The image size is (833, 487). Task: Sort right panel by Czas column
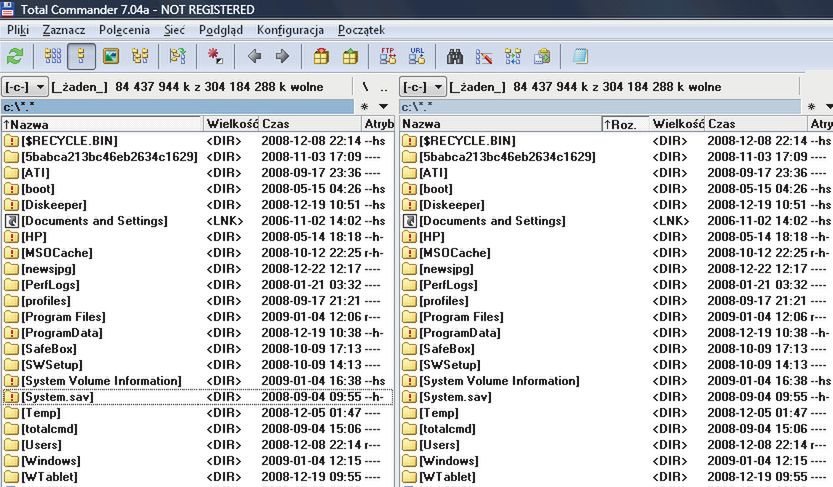[756, 124]
